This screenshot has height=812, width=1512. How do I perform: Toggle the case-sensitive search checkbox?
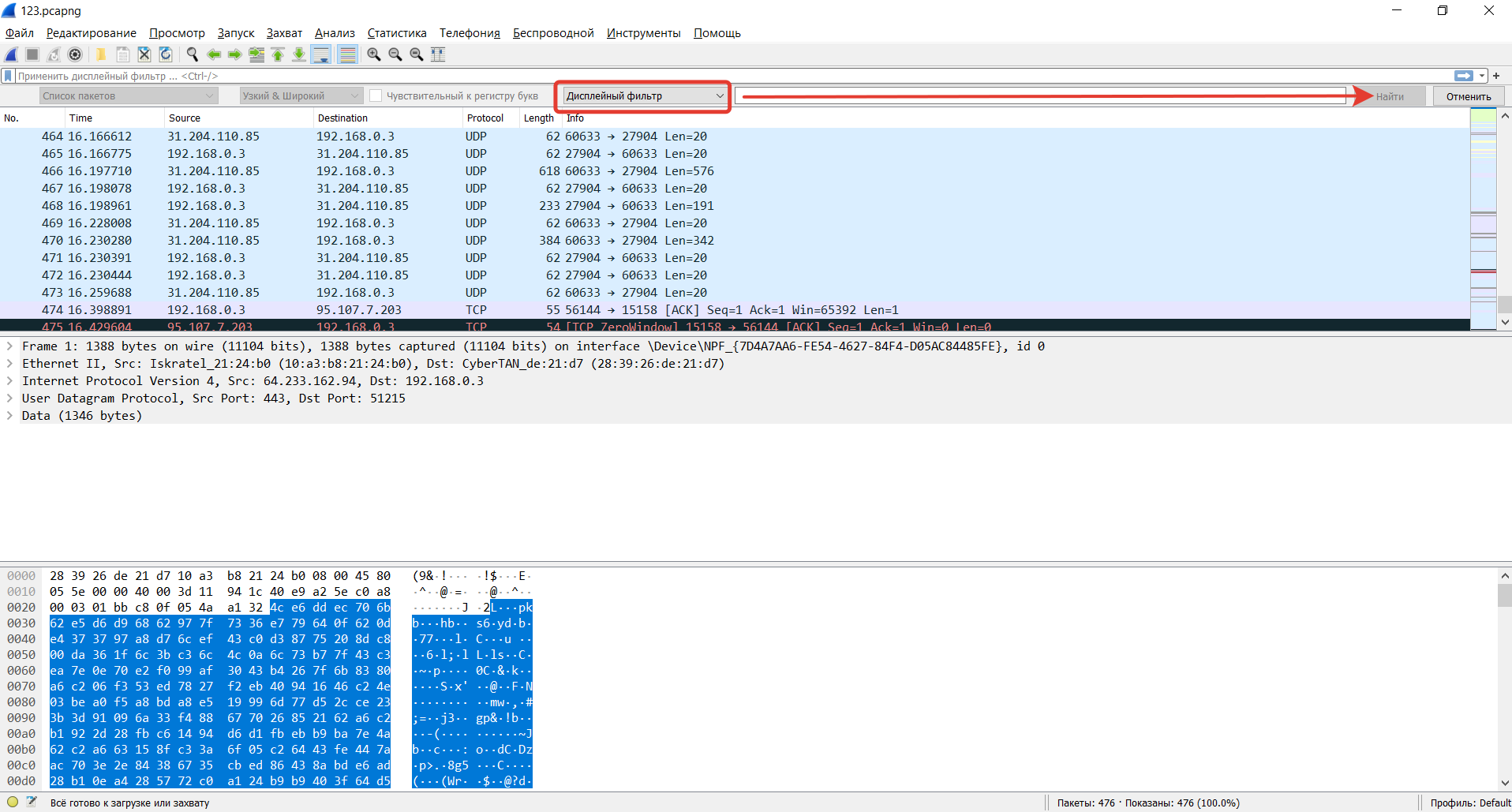(x=376, y=95)
